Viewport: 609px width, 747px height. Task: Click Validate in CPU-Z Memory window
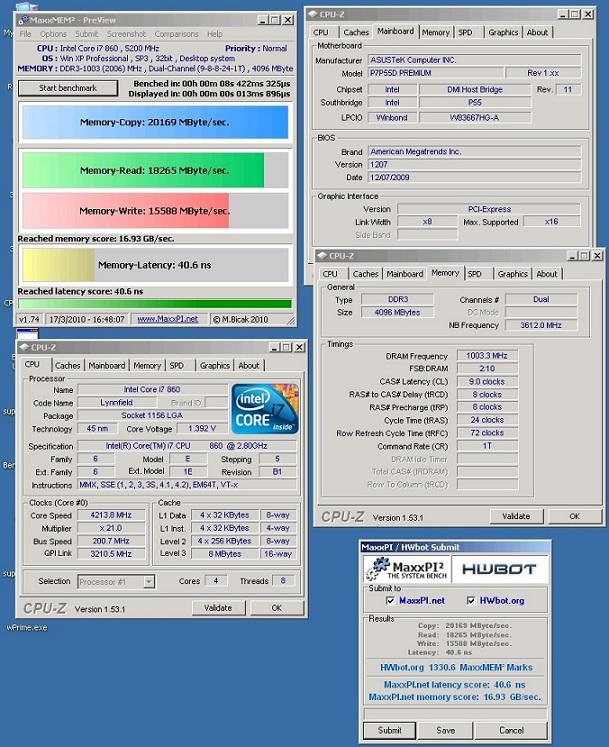pos(516,516)
